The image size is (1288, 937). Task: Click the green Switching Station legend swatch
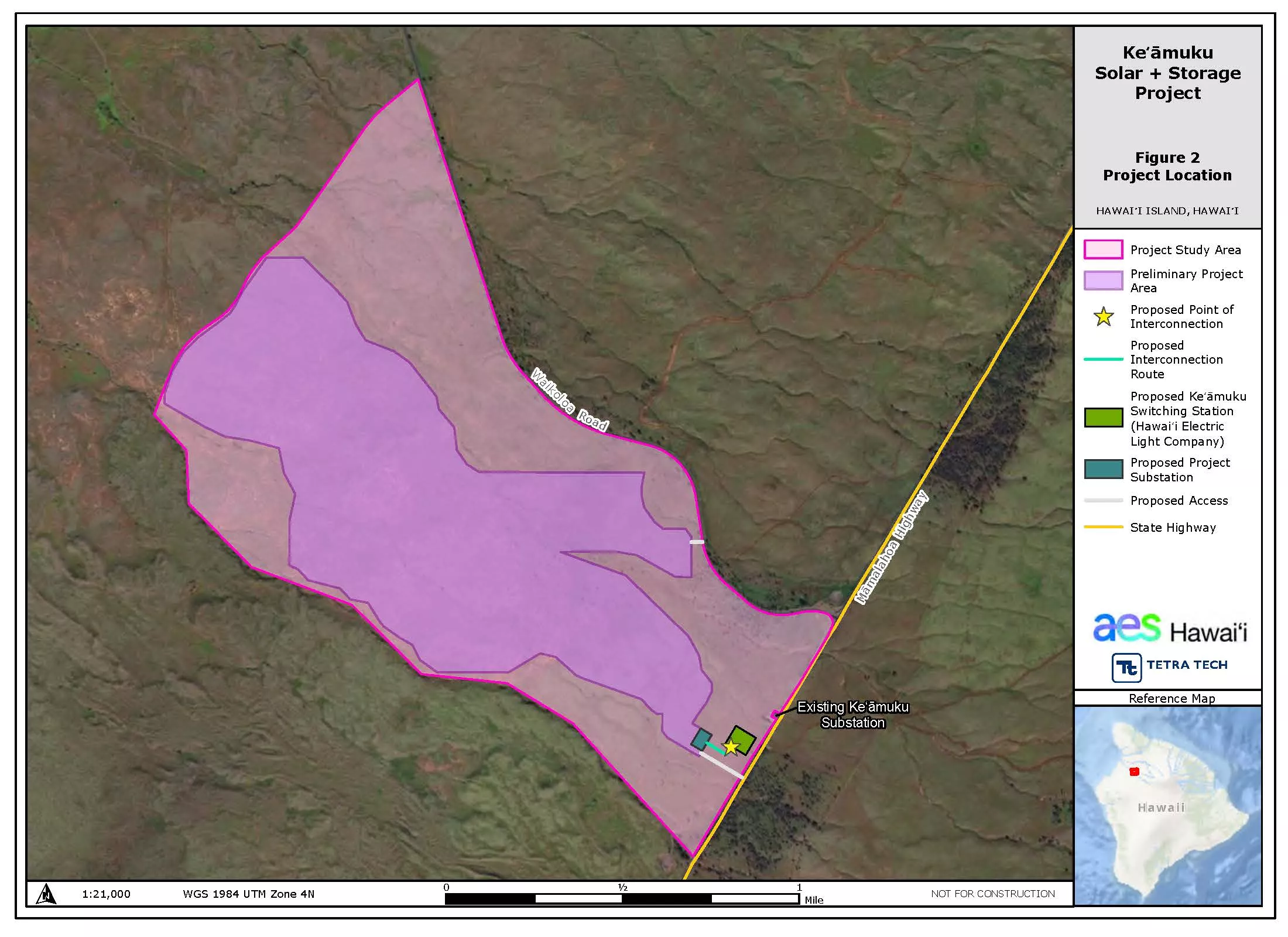[1103, 418]
